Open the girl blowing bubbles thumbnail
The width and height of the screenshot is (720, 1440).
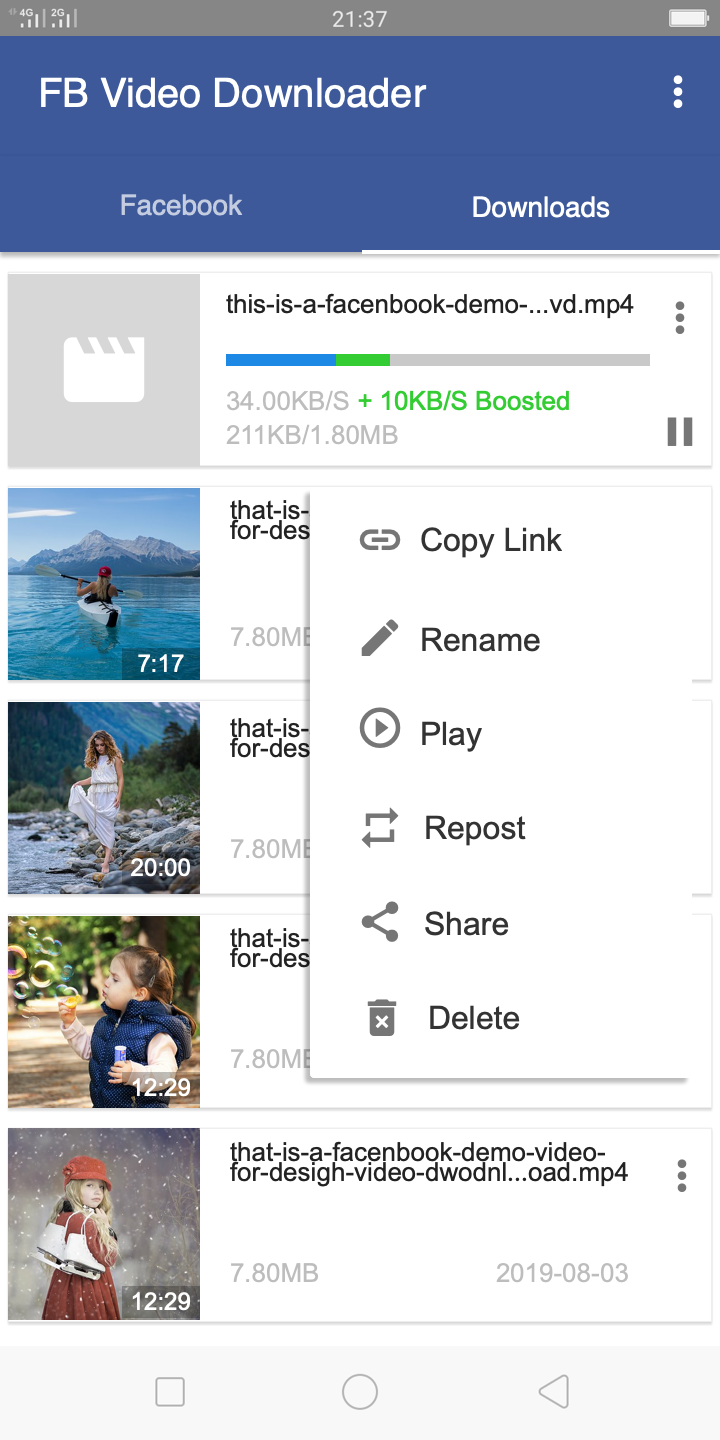pyautogui.click(x=104, y=1012)
